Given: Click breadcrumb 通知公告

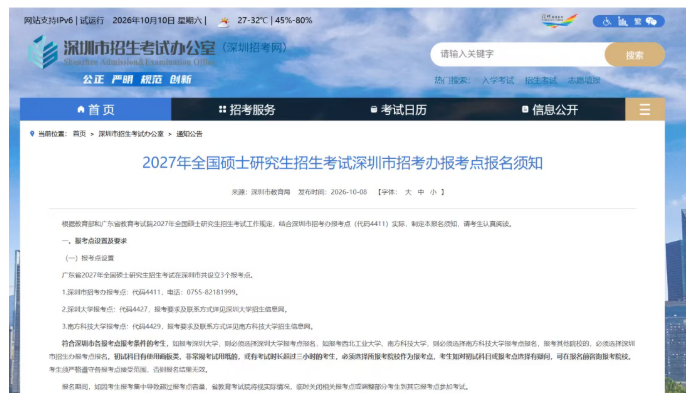Looking at the screenshot, I should click(x=189, y=134).
